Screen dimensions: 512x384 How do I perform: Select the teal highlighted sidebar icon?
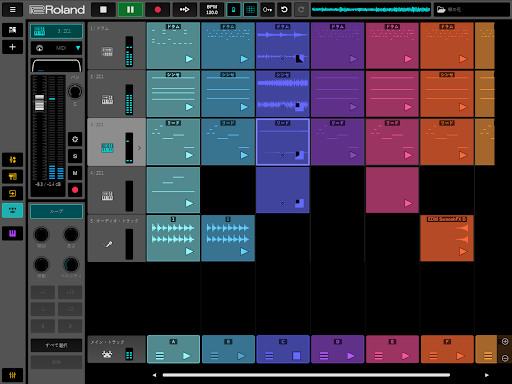coord(12,210)
